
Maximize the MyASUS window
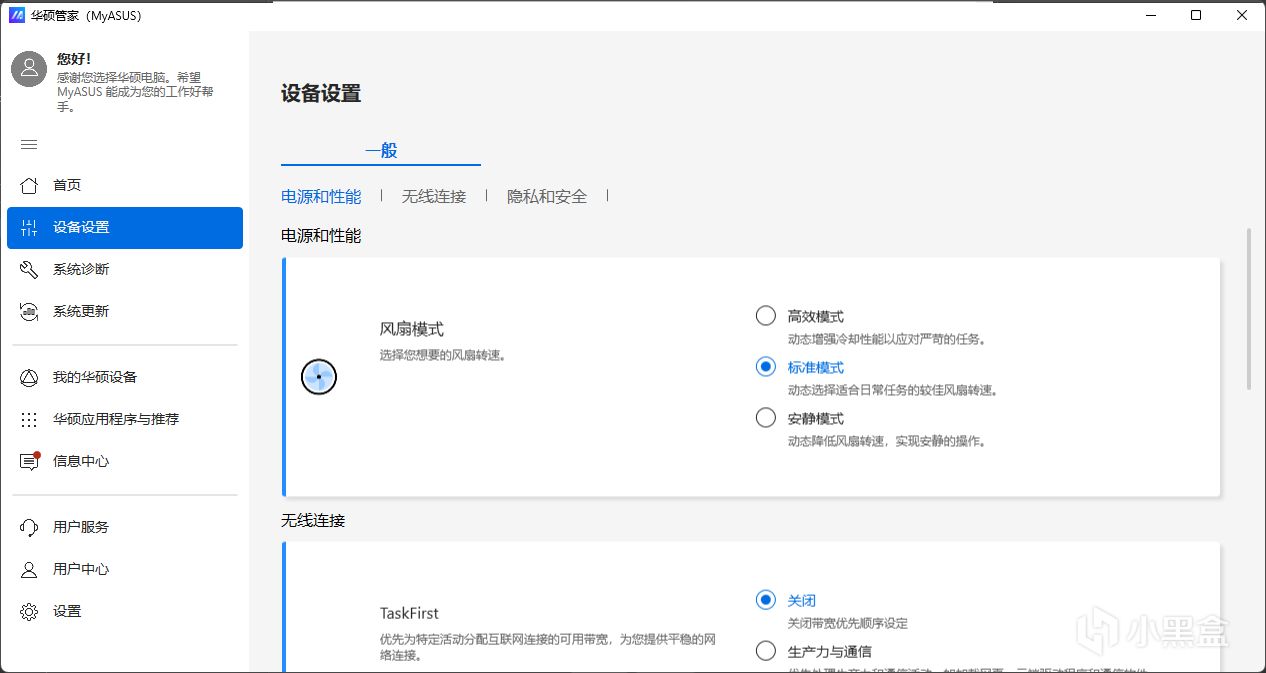pos(1196,15)
